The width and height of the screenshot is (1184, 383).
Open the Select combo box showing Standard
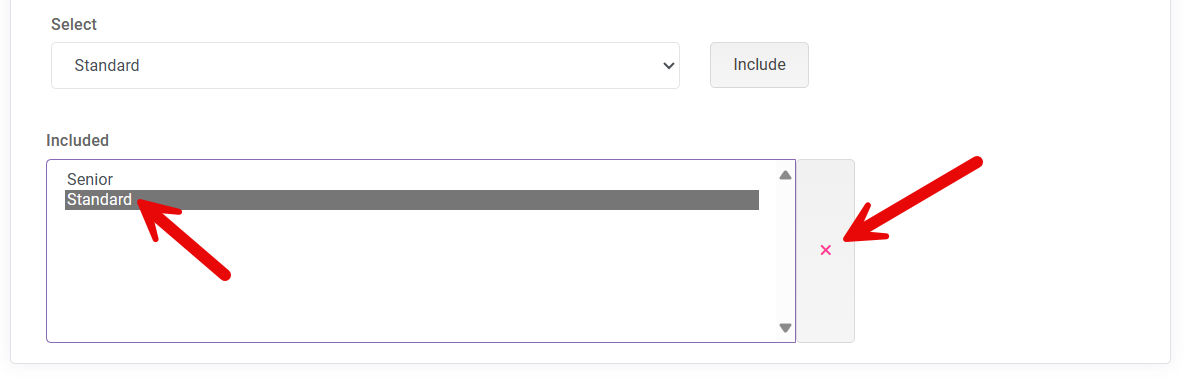click(x=365, y=66)
